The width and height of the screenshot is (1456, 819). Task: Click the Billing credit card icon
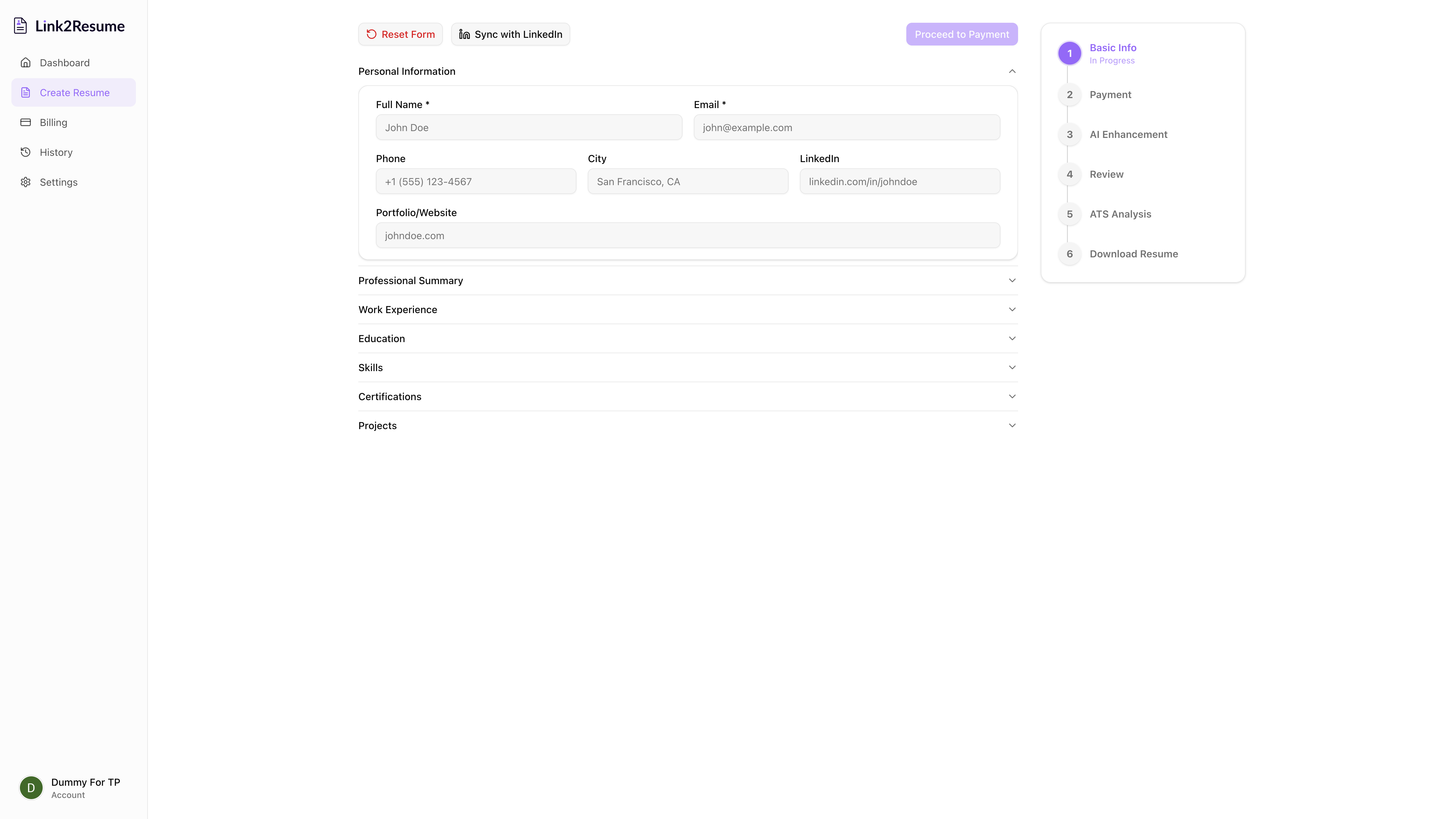(26, 122)
